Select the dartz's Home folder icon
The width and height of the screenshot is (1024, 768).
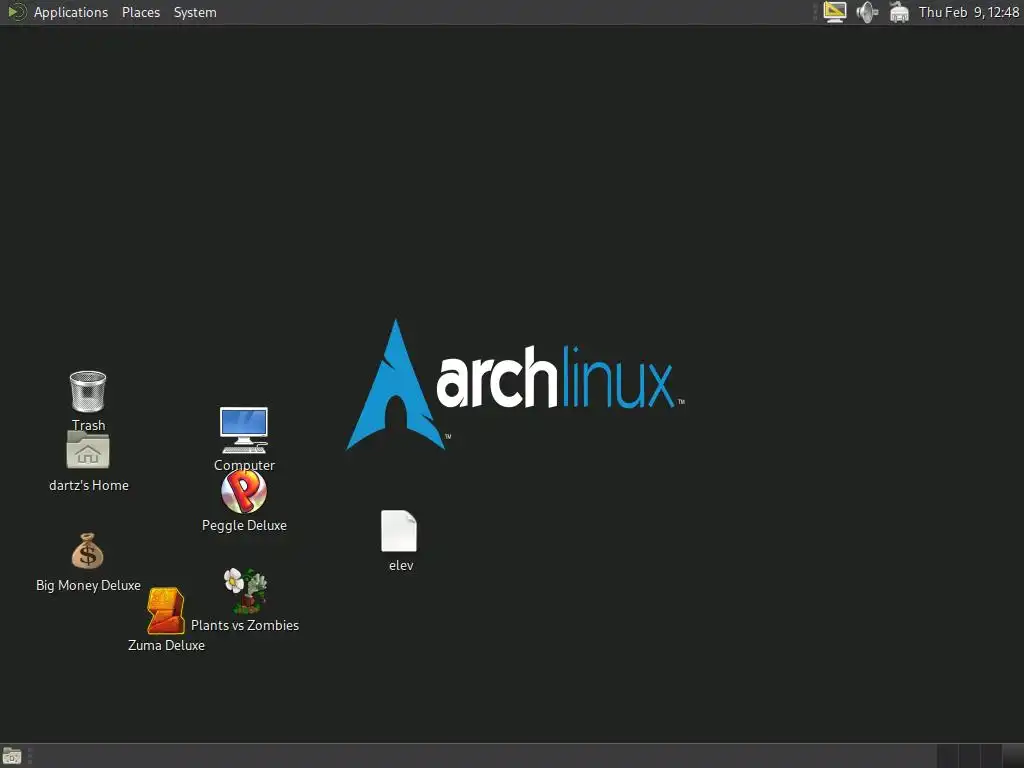(x=88, y=450)
